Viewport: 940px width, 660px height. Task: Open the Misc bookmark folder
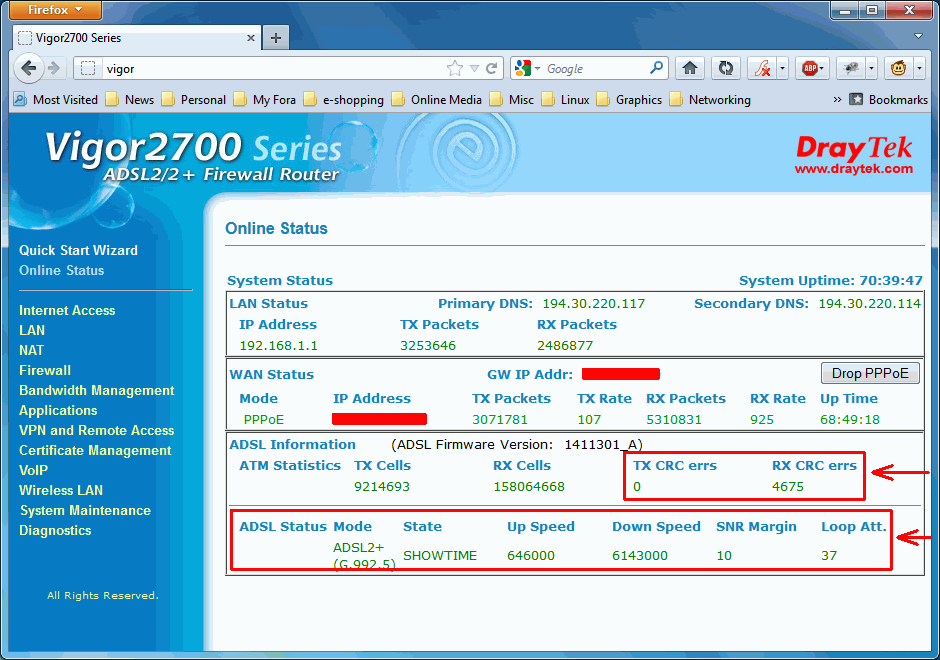click(x=511, y=100)
